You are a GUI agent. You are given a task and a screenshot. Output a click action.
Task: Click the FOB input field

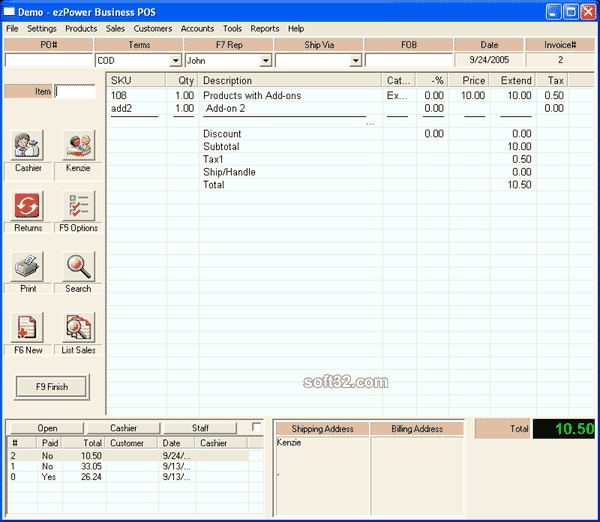coord(409,60)
